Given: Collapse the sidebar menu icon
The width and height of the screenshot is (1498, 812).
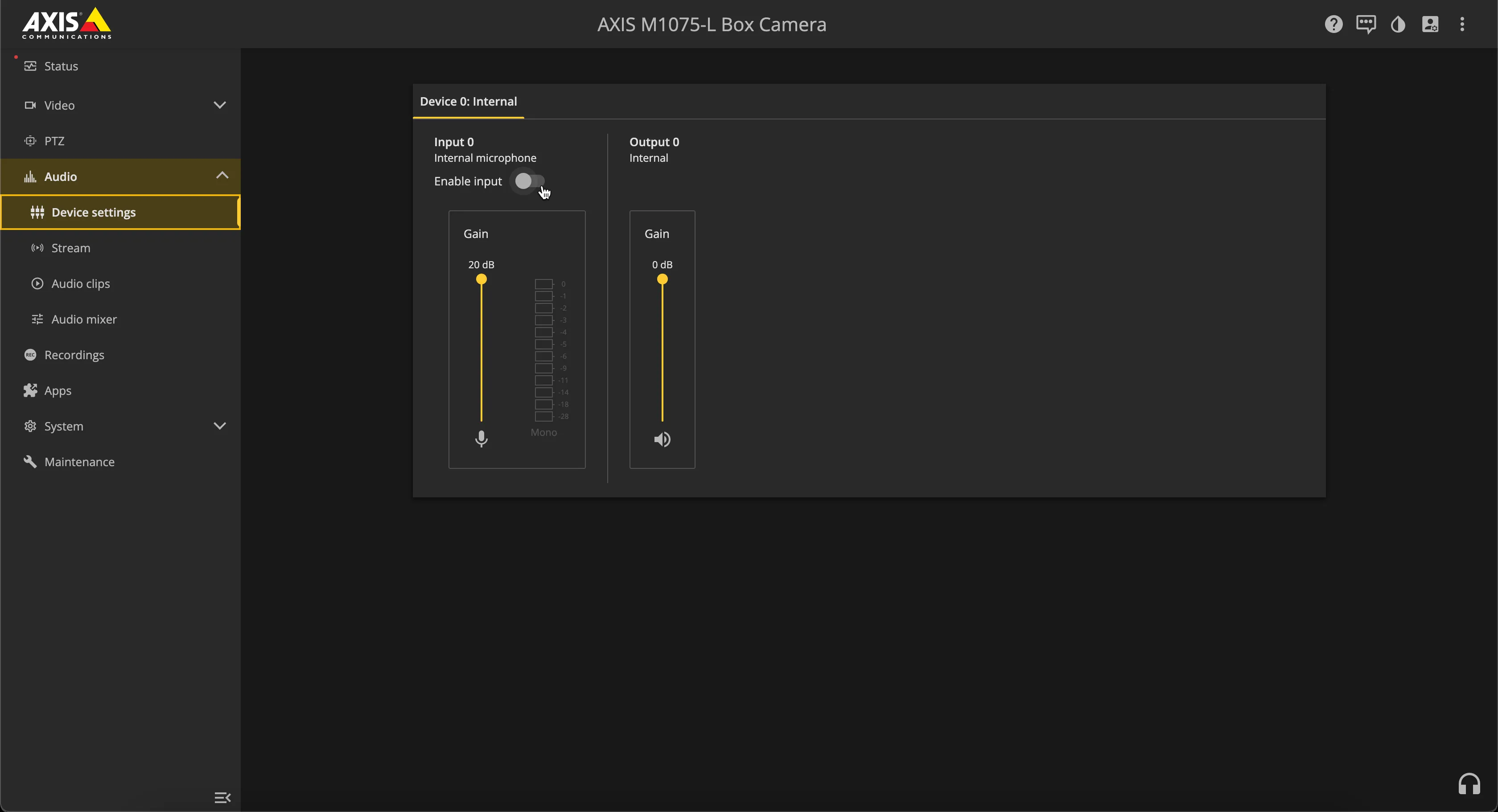Looking at the screenshot, I should 222,797.
